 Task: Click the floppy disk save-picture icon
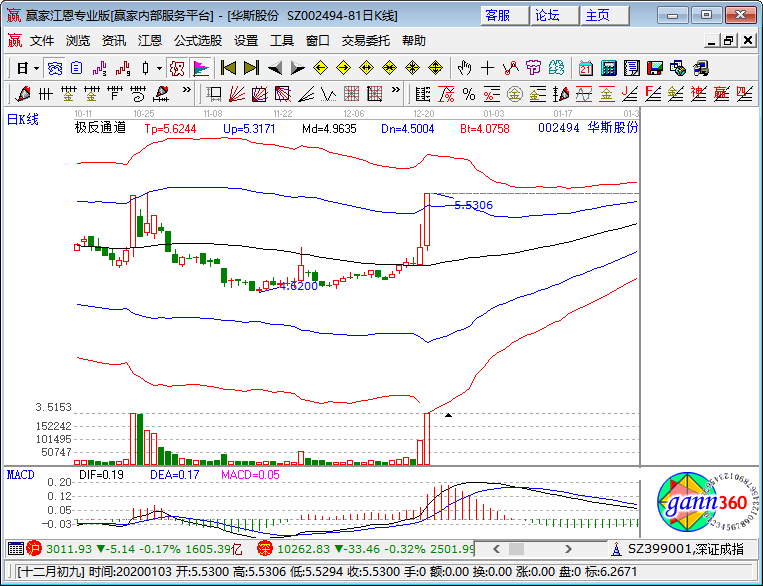655,68
